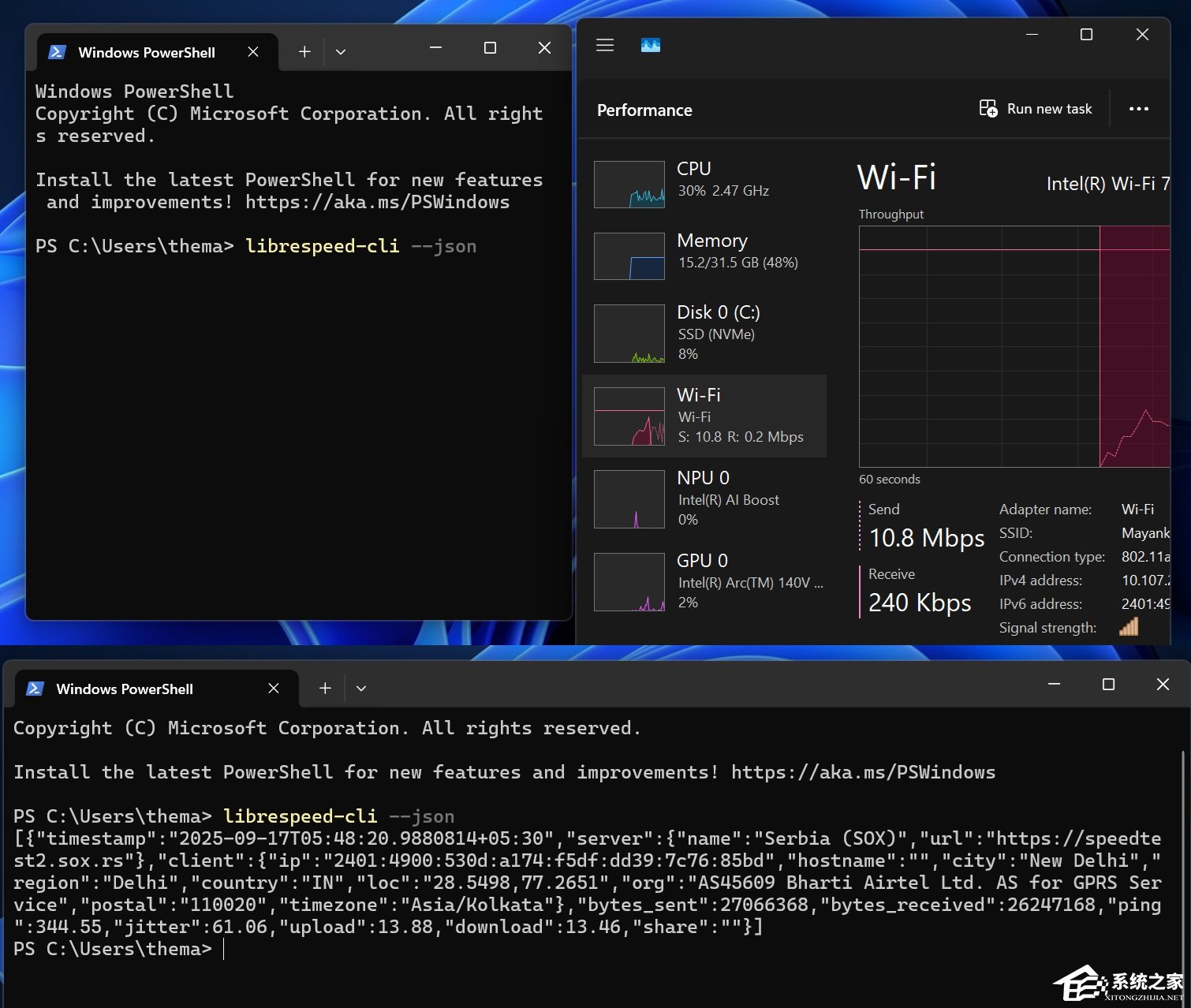The height and width of the screenshot is (1008, 1191).
Task: Click the Wi-Fi signal strength bars icon
Action: coord(1129,627)
